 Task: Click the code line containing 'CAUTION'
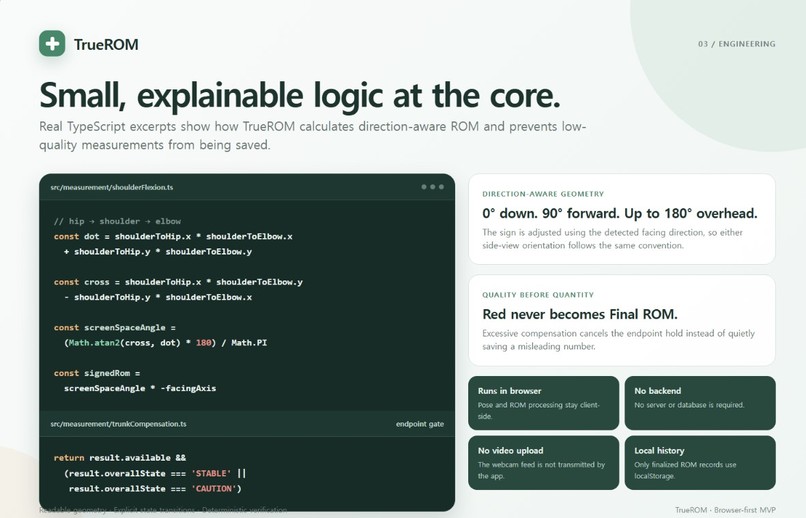(x=155, y=489)
